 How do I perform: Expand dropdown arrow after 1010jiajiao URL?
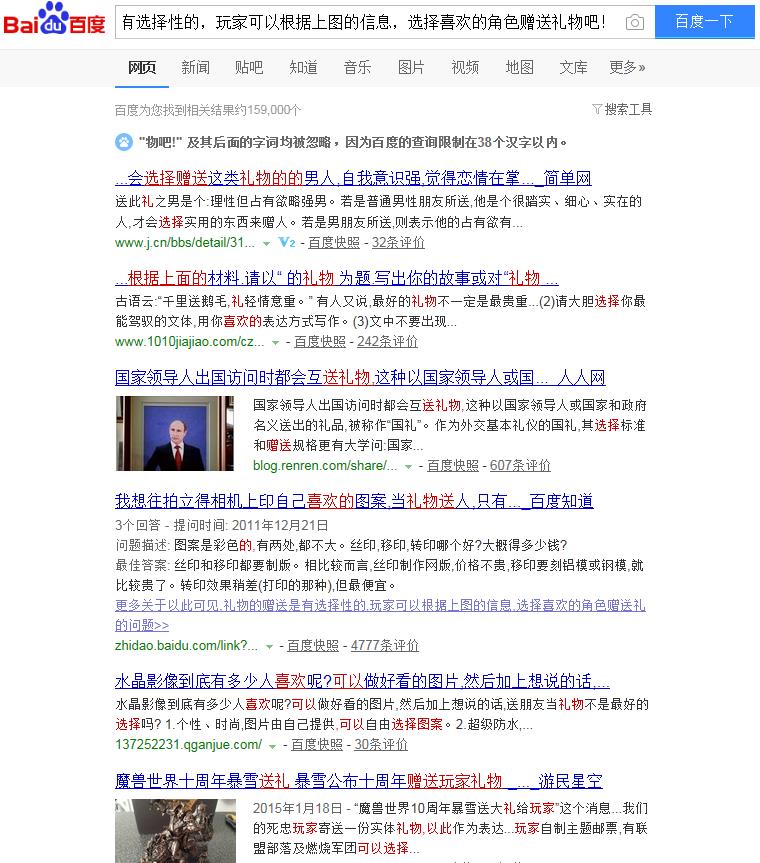click(275, 342)
